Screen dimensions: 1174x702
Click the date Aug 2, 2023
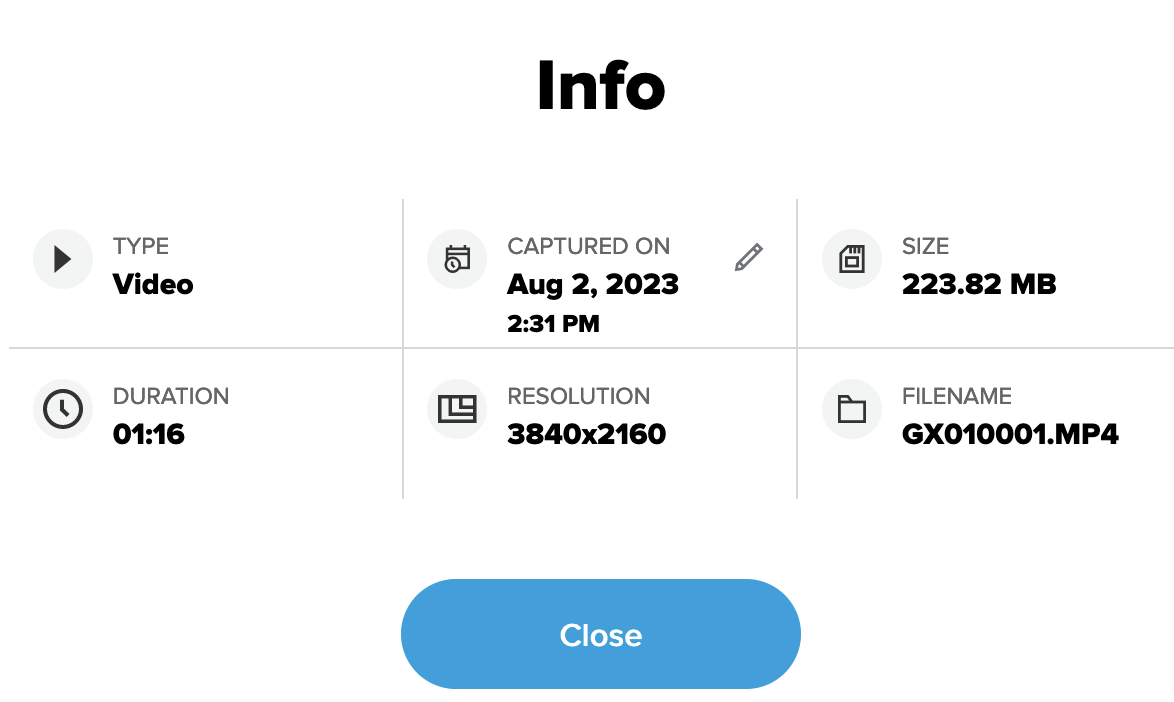point(592,284)
